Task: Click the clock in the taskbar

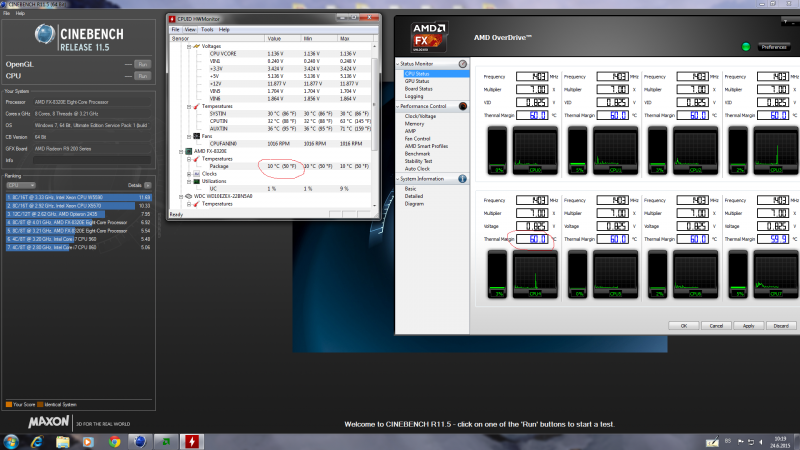Action: click(x=780, y=442)
